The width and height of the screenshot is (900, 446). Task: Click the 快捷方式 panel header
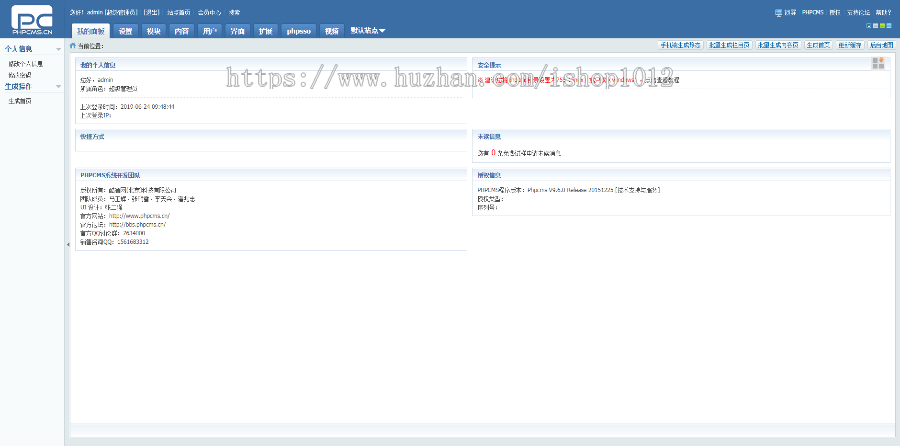coord(271,137)
